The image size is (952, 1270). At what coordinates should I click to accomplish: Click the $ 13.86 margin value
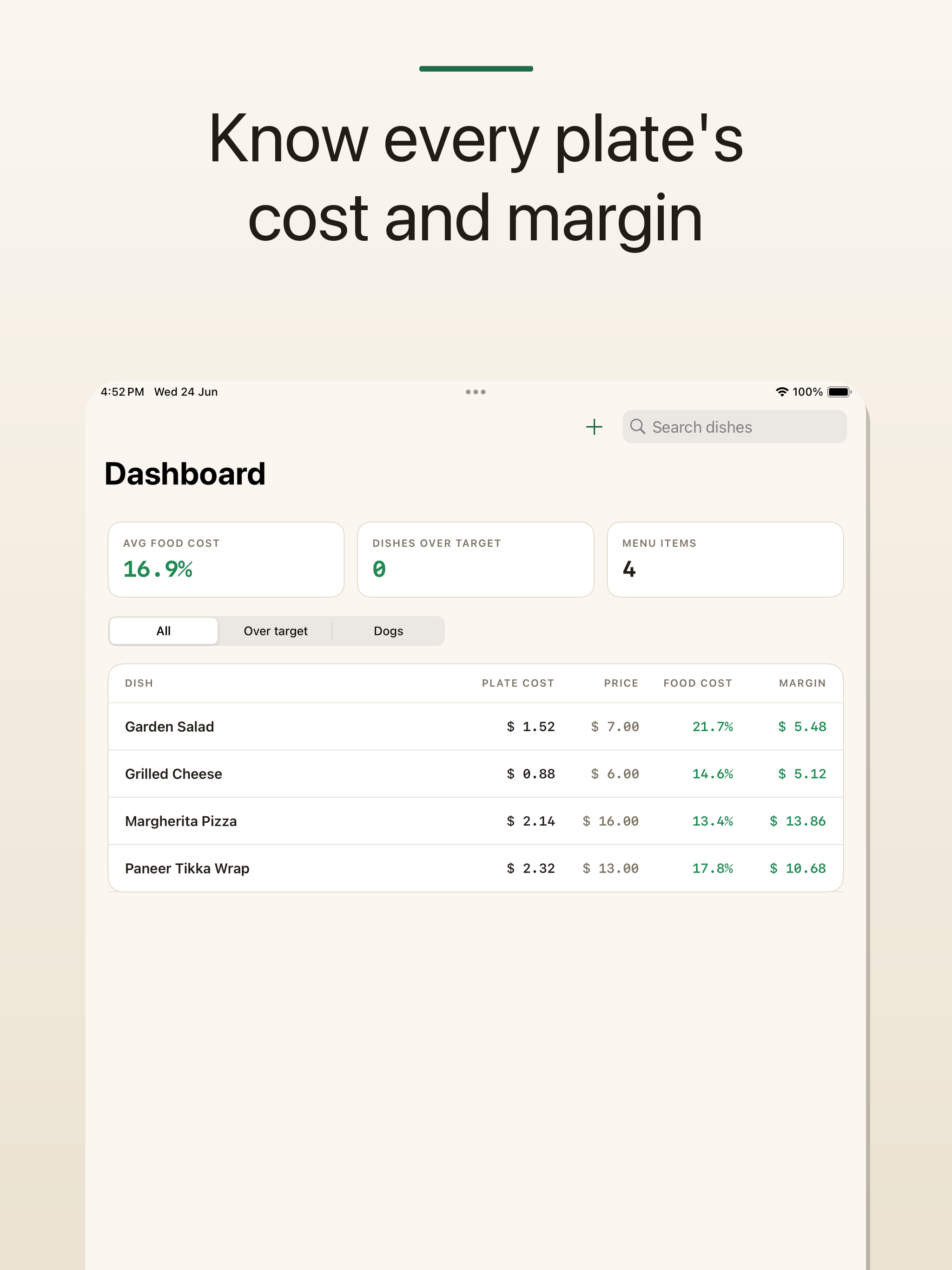coord(798,821)
